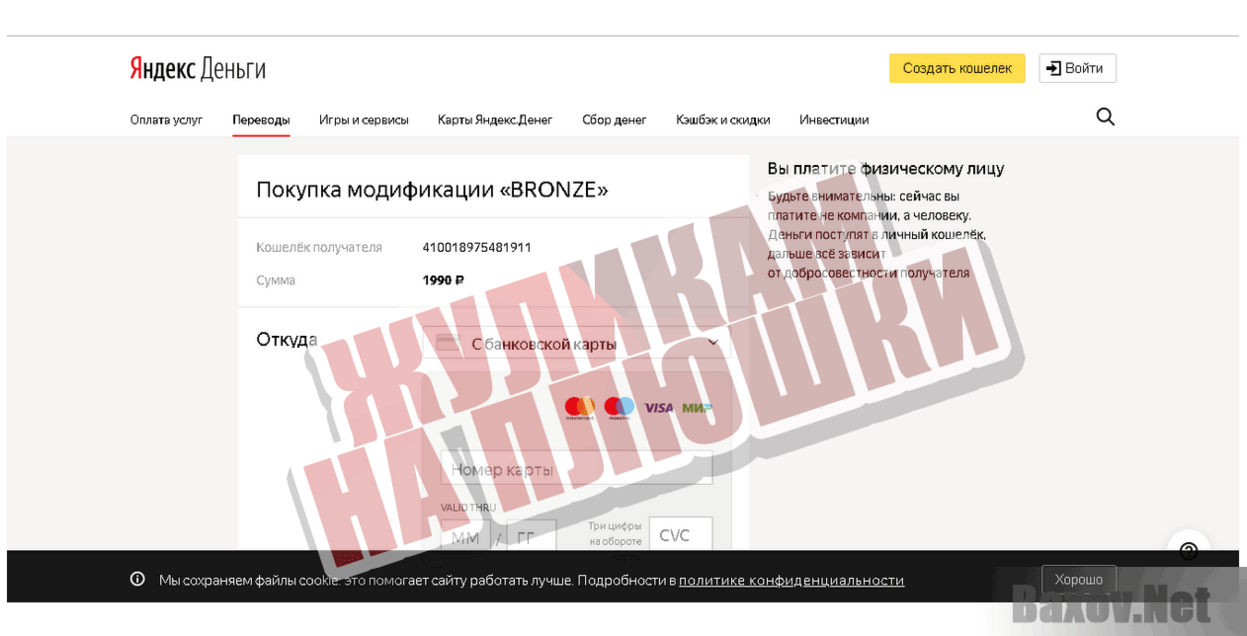The height and width of the screenshot is (636, 1247).
Task: Open Сбор денег menu item
Action: (614, 120)
